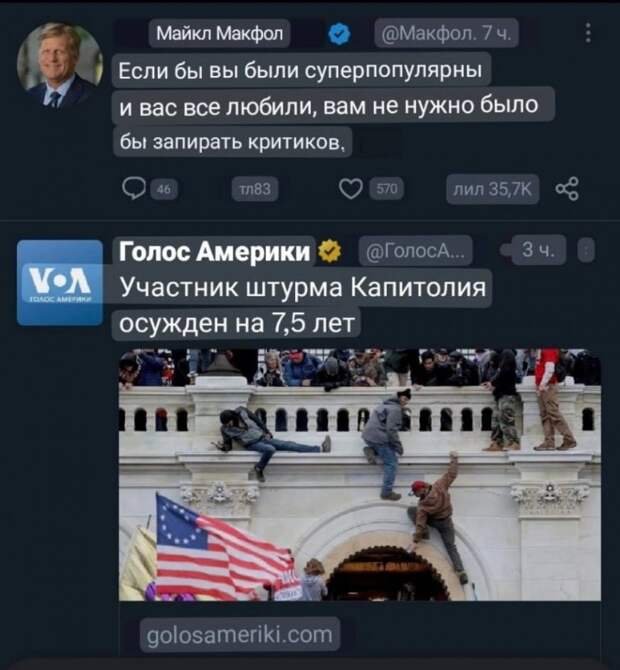Open the Capitol storming photo
The image size is (620, 670).
360,475
